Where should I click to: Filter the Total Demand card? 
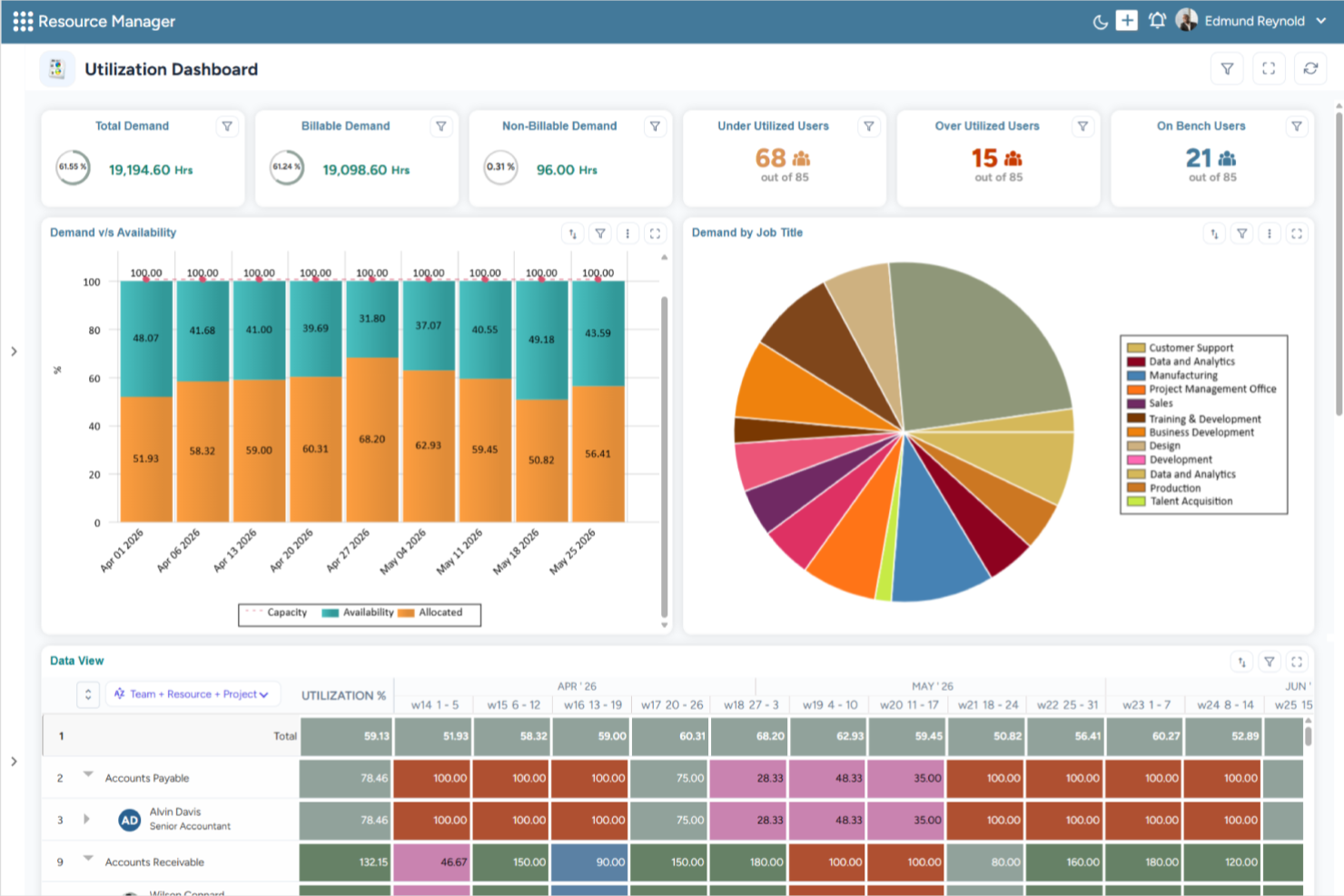pos(227,126)
